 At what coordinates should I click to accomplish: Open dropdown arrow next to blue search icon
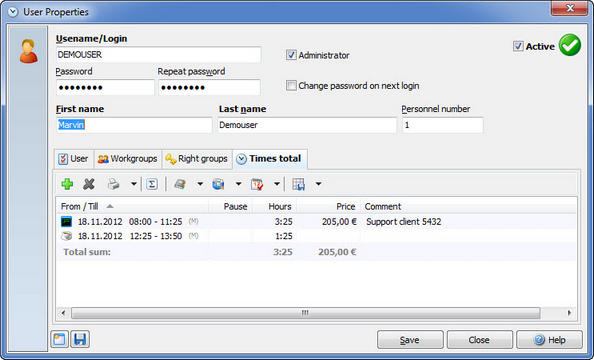[238, 184]
